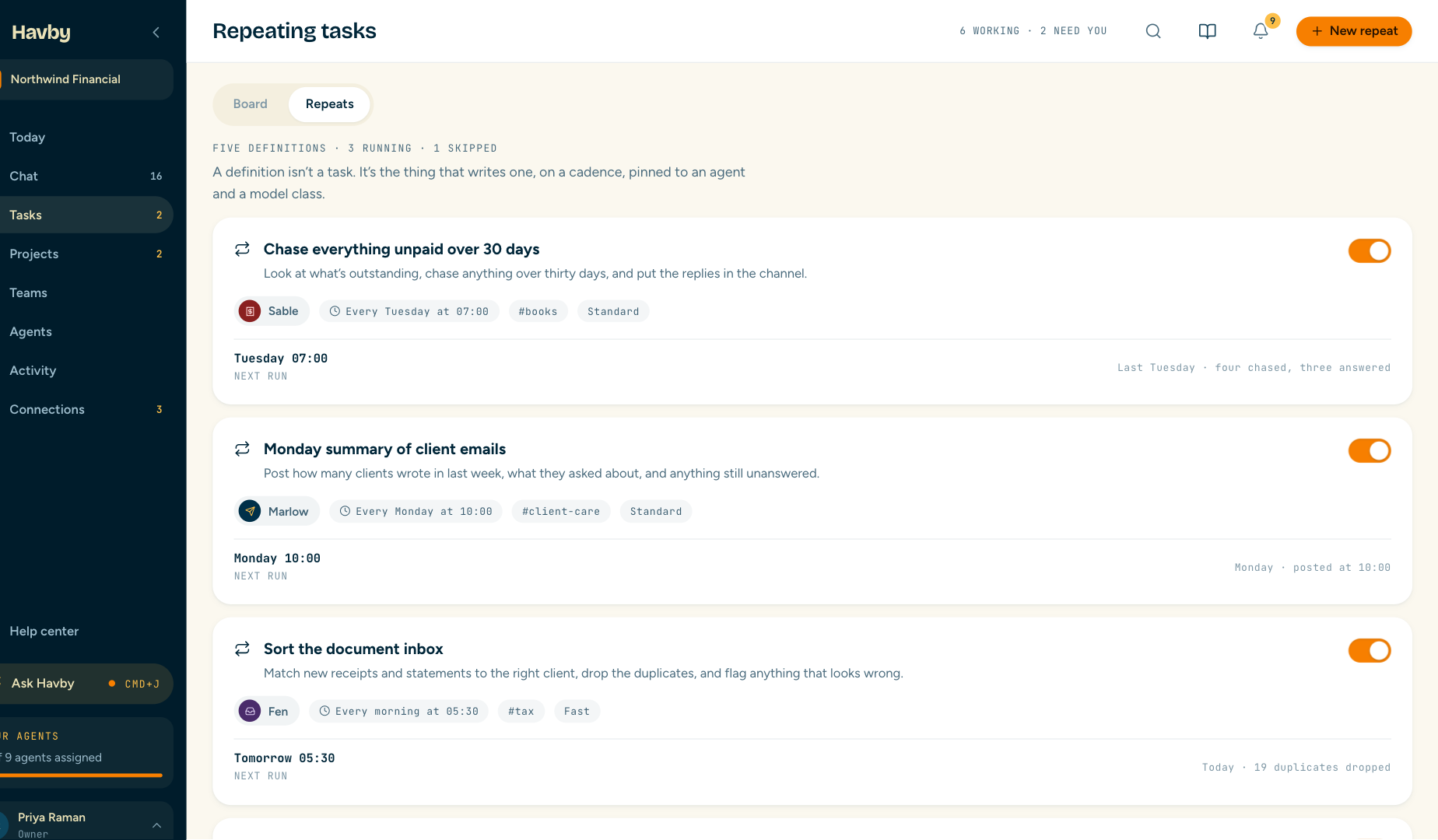The width and height of the screenshot is (1438, 840).
Task: Click the Every Tuesday at 07:00 schedule chip
Action: (x=409, y=311)
